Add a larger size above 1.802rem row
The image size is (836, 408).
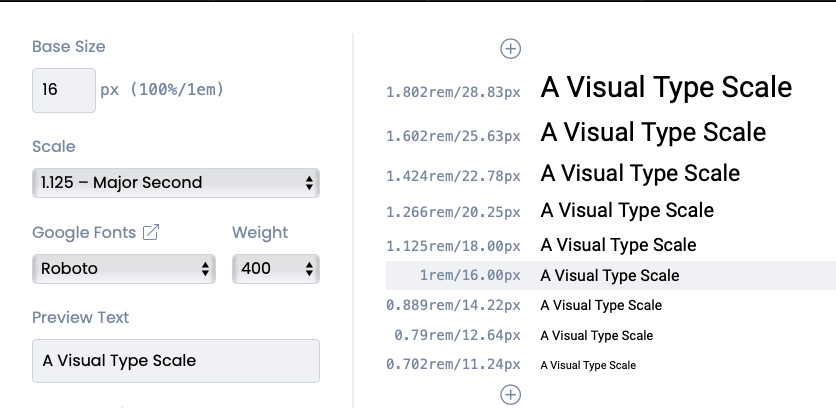(510, 49)
